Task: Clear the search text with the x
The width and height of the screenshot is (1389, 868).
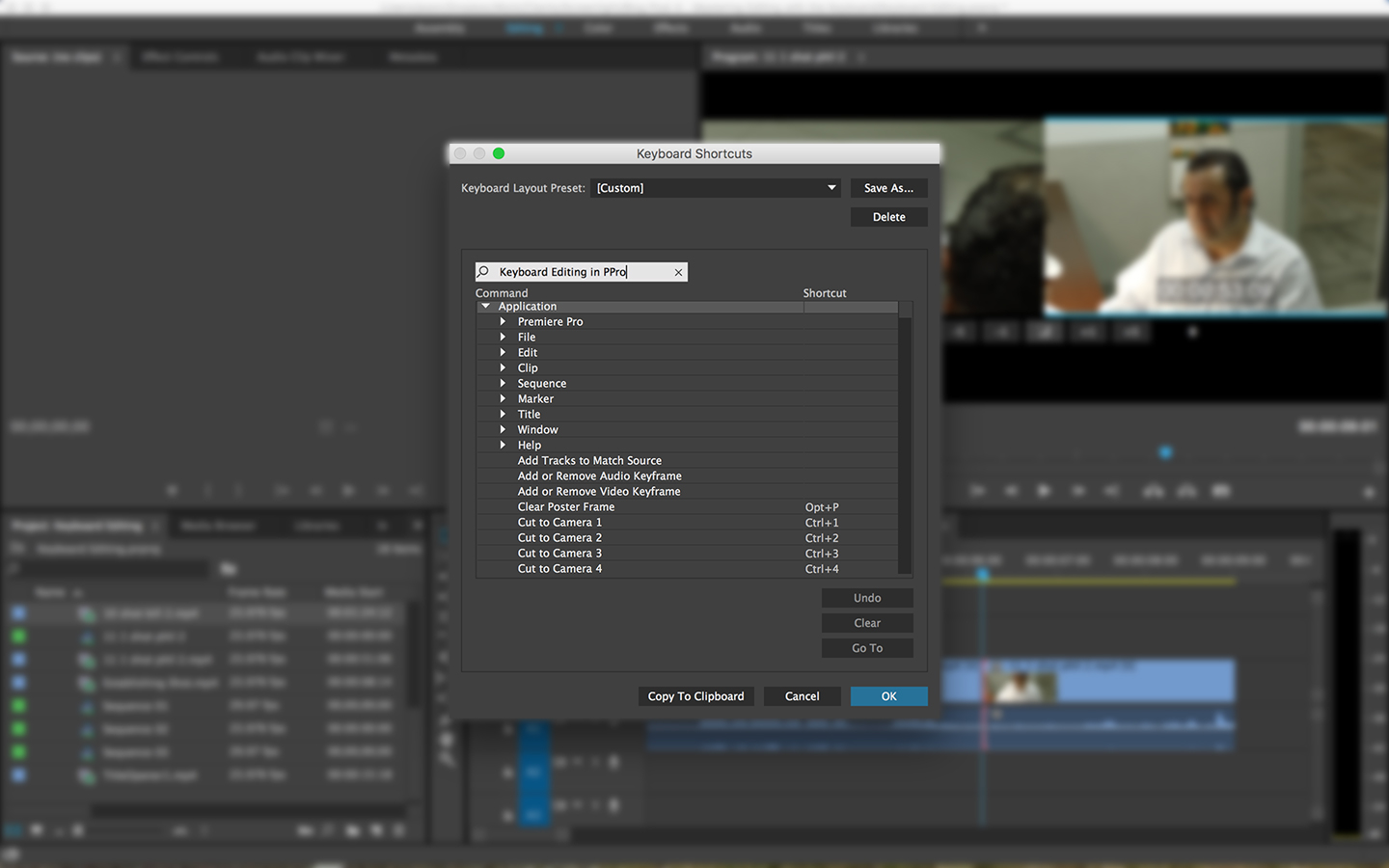Action: [679, 273]
